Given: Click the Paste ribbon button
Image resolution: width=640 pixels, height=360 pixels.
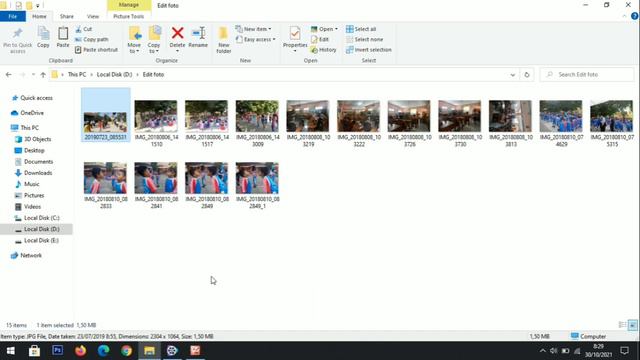Looking at the screenshot, I should click(63, 38).
